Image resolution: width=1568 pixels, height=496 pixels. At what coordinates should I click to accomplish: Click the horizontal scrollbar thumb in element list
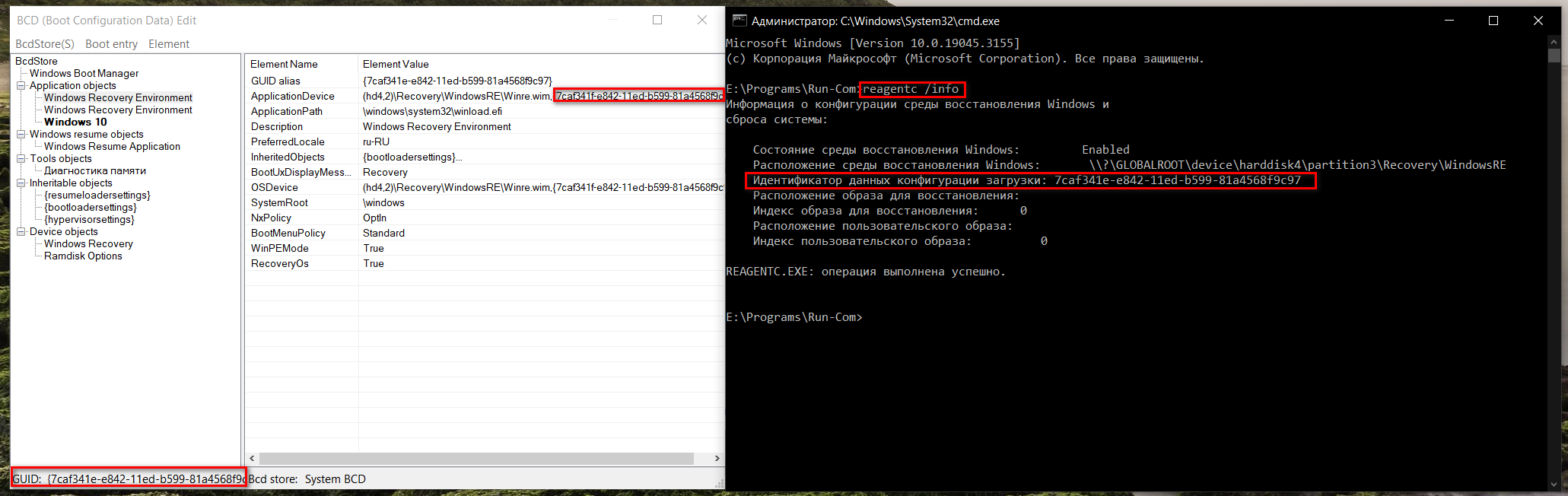point(476,458)
